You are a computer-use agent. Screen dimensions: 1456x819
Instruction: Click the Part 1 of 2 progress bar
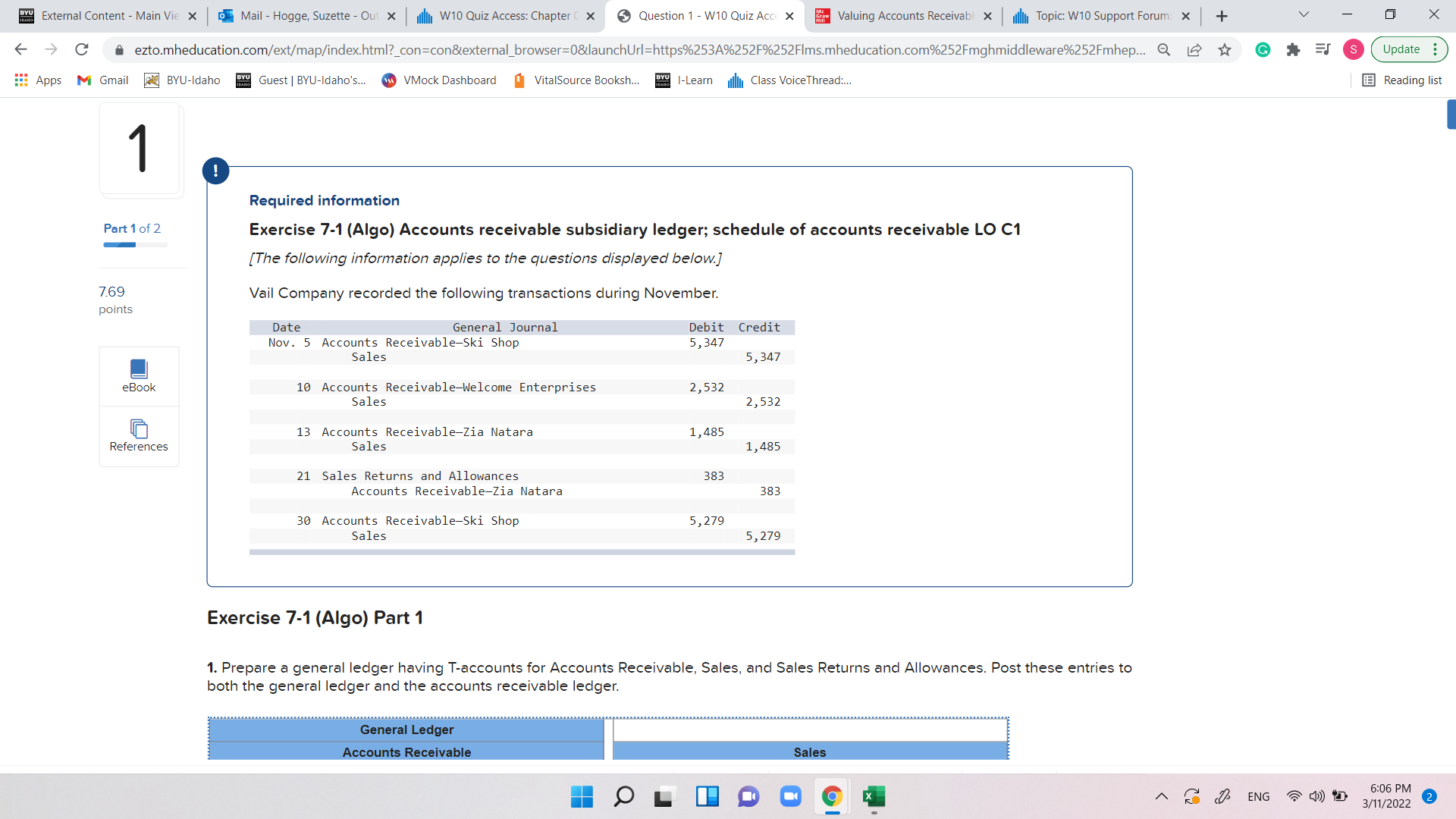[x=135, y=245]
